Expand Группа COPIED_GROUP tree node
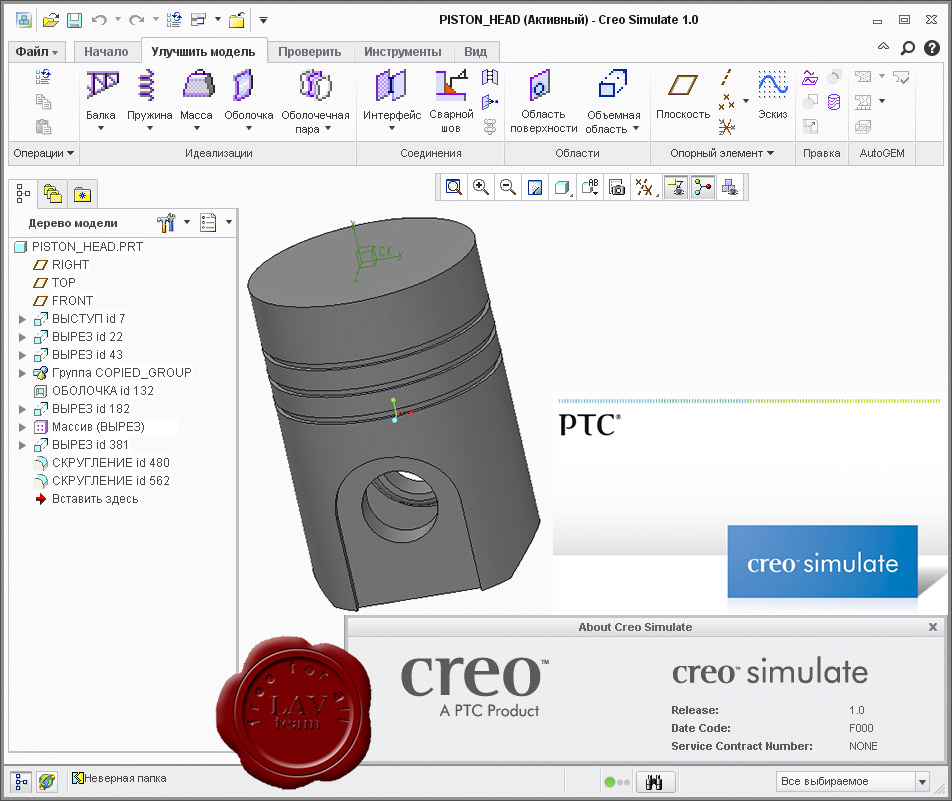Image resolution: width=952 pixels, height=801 pixels. (22, 373)
